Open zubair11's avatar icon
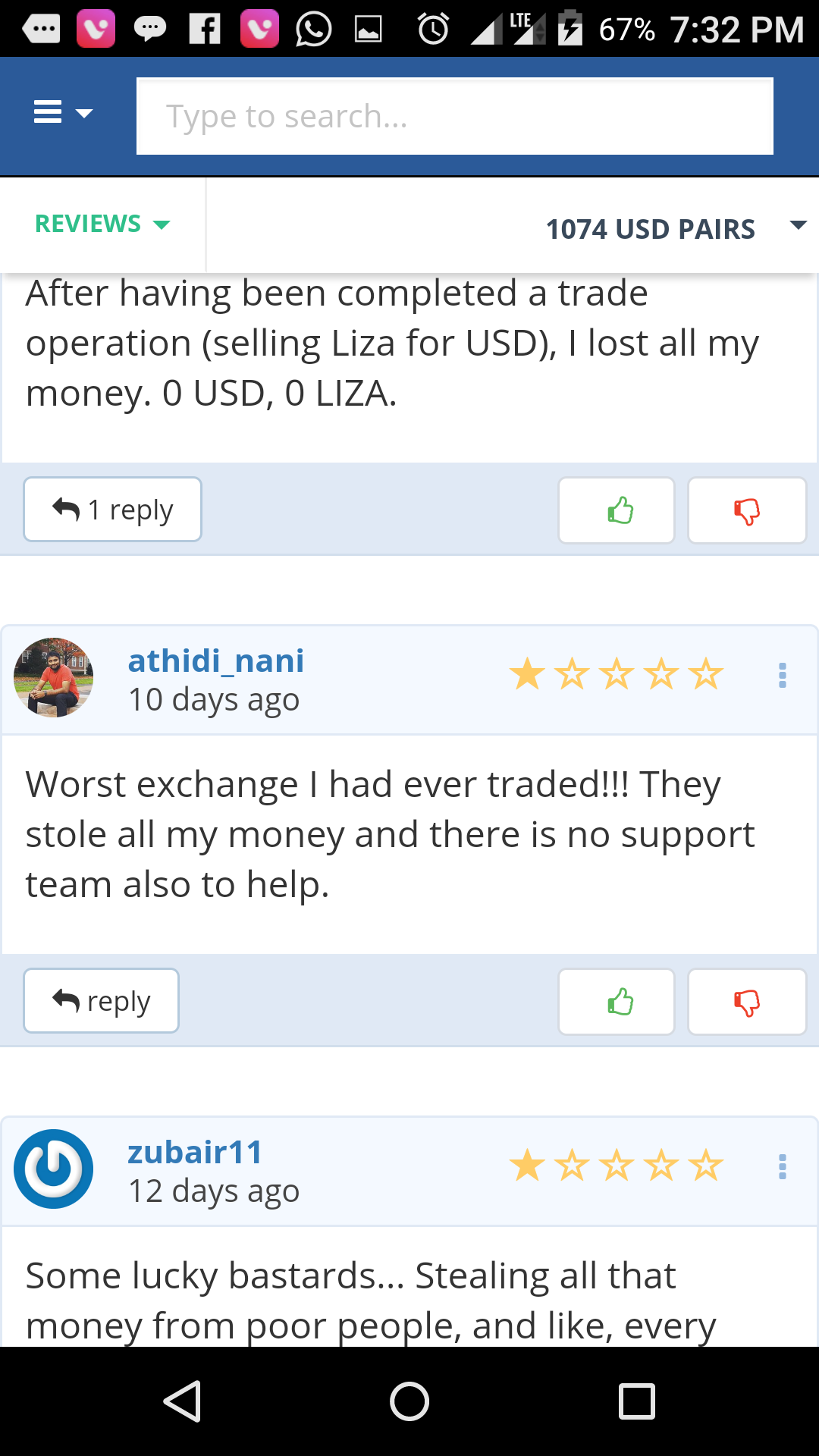The width and height of the screenshot is (819, 1456). pyautogui.click(x=53, y=1169)
